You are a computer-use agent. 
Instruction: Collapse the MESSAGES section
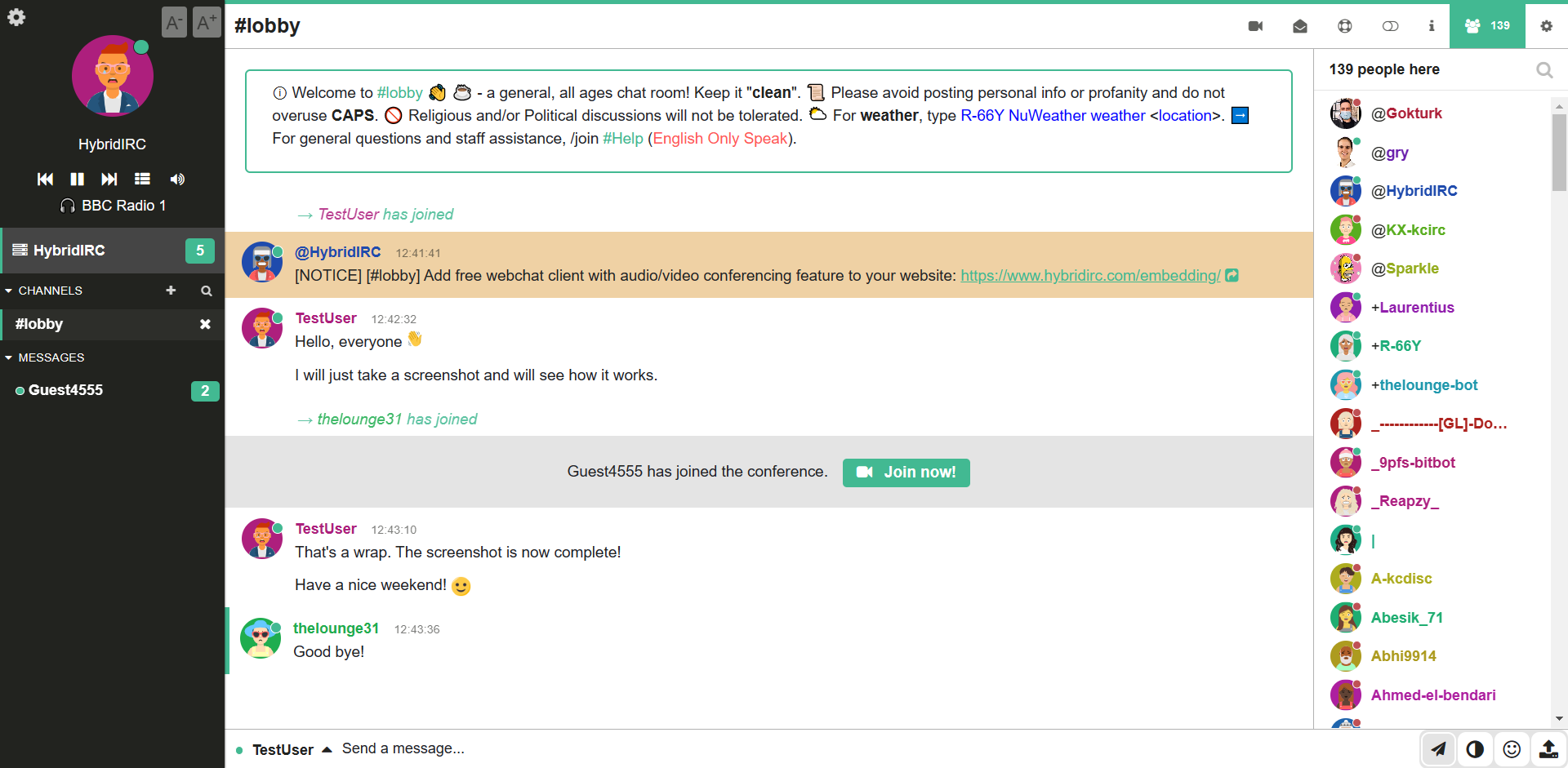[x=9, y=357]
